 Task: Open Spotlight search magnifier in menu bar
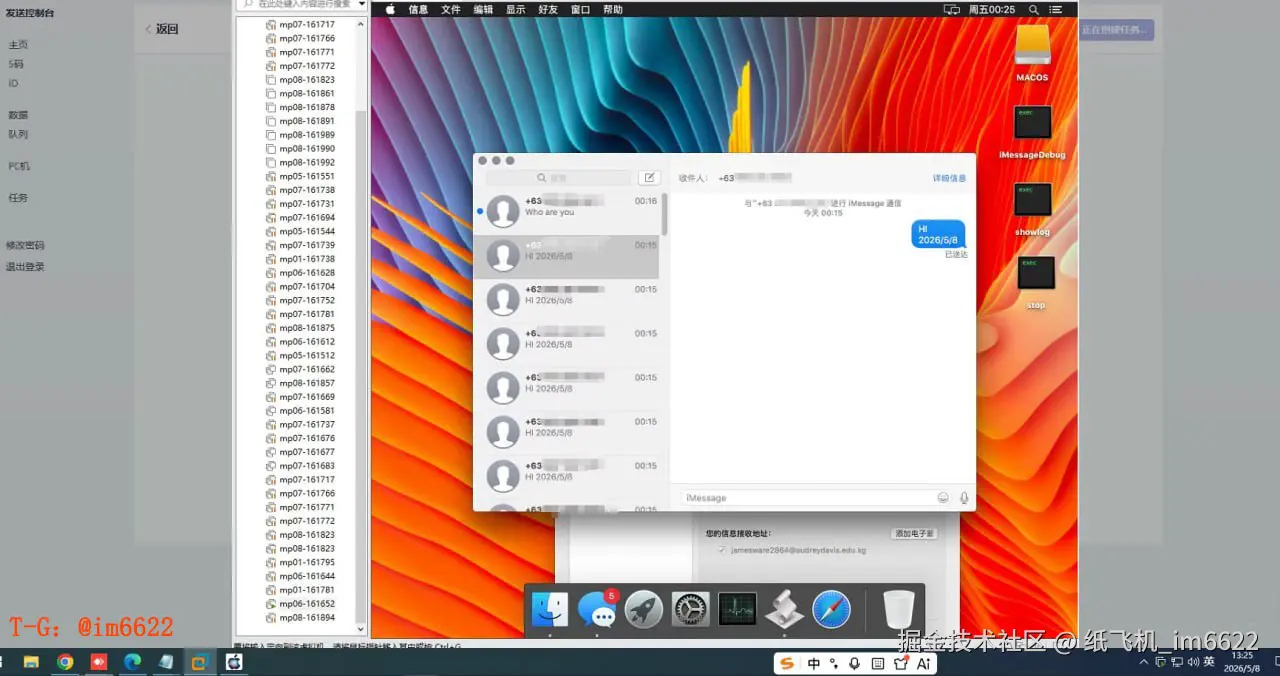point(1034,9)
